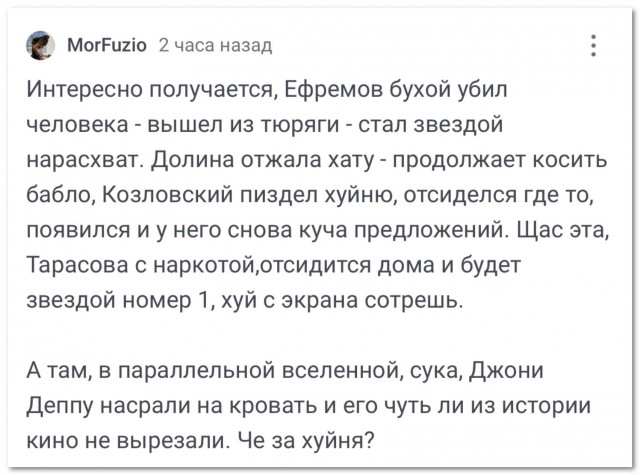This screenshot has height=475, width=640.
Task: Open the comment options three-dot menu
Action: pyautogui.click(x=593, y=45)
